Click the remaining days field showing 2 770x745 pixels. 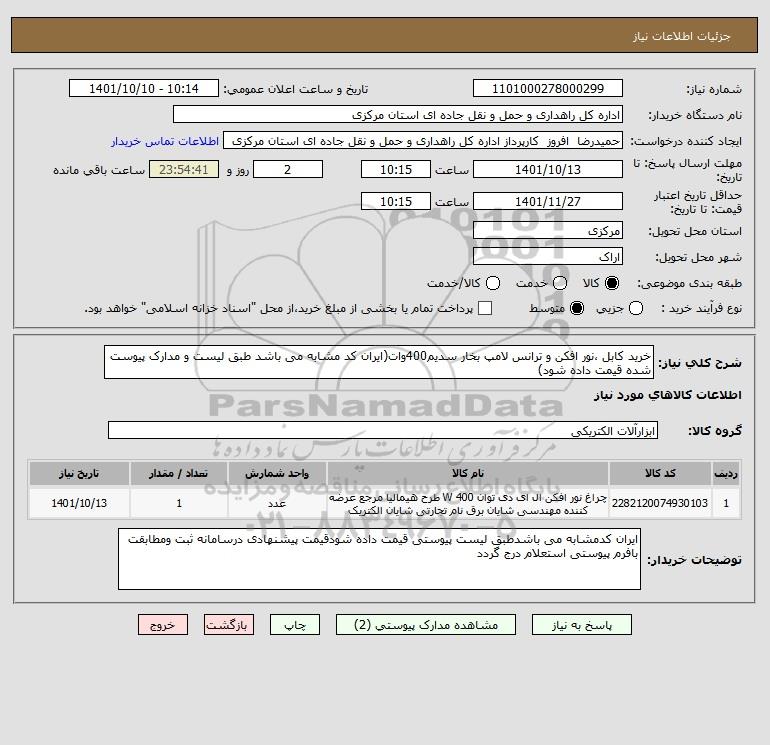click(x=288, y=169)
